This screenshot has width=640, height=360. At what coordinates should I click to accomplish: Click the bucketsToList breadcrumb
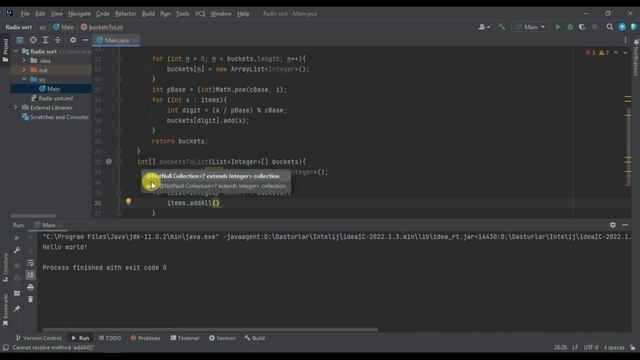click(x=102, y=27)
